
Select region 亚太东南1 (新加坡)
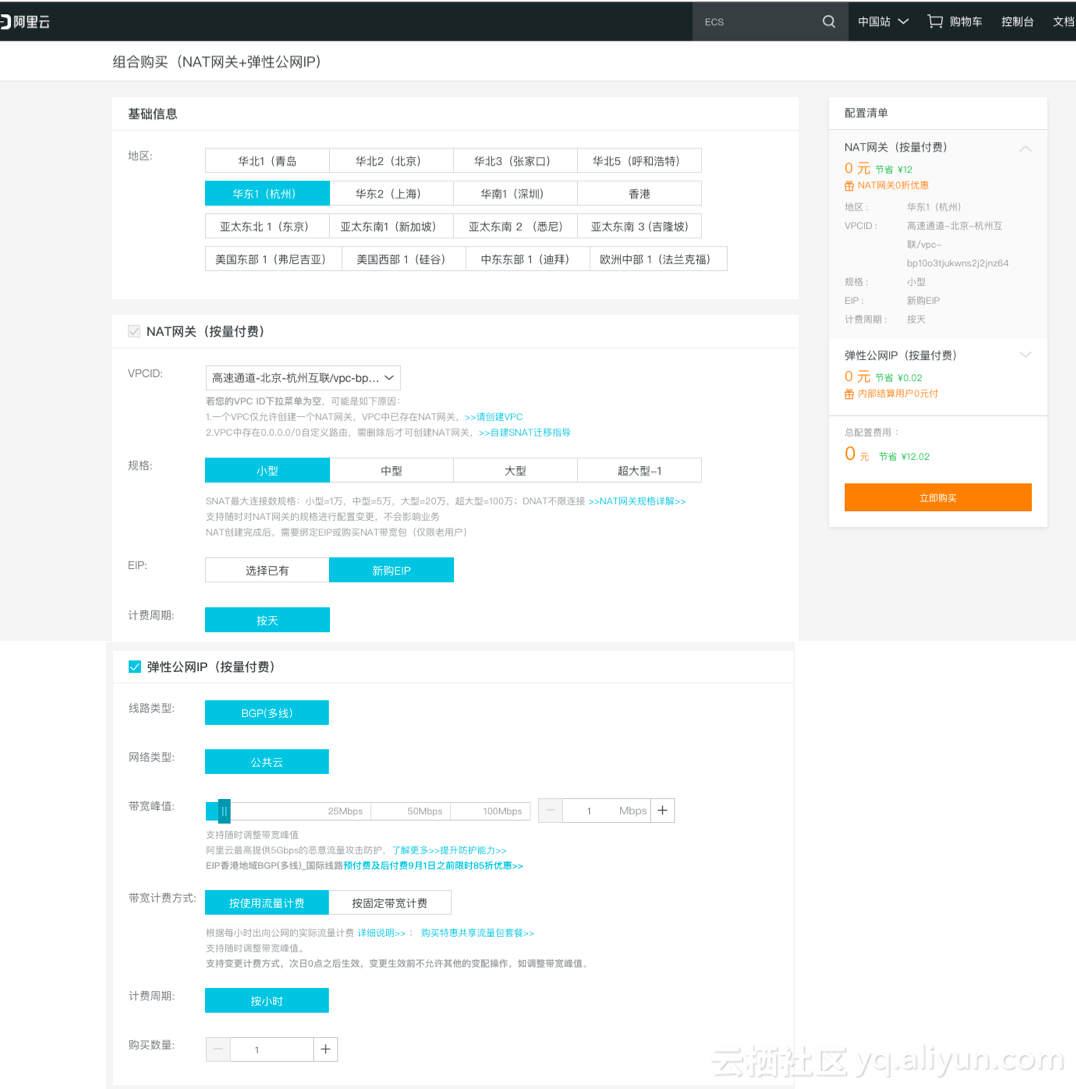coord(391,226)
